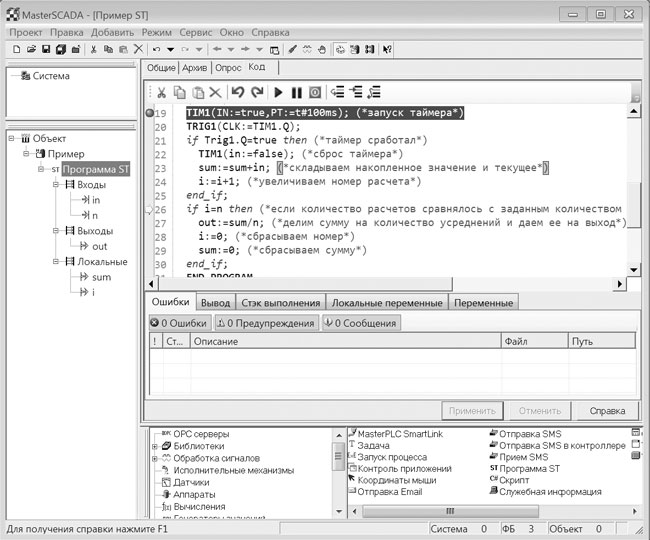Cut using scissors icon in main toolbar
650x540 pixels.
(x=93, y=49)
